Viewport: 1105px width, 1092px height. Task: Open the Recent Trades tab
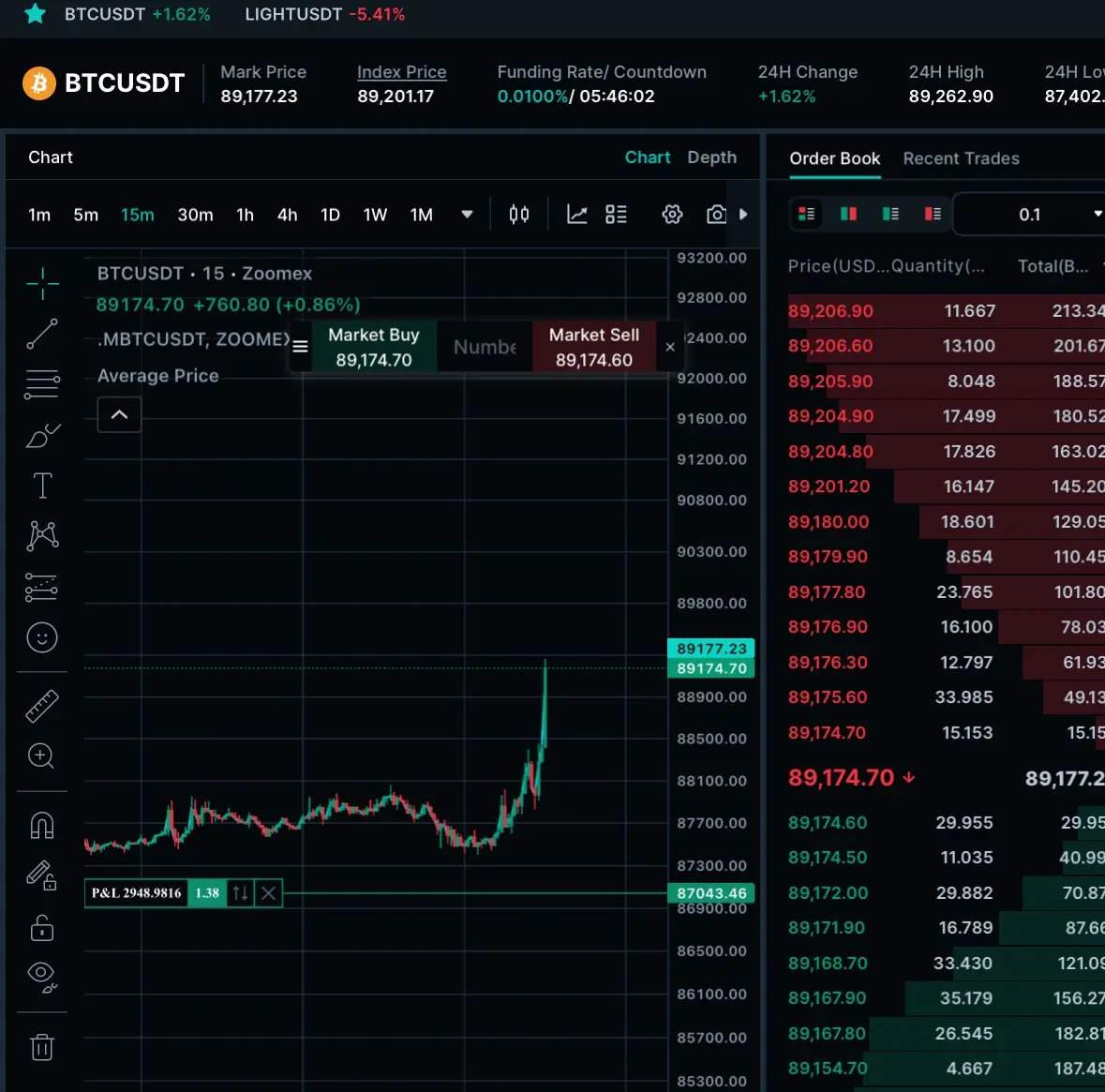pos(962,158)
